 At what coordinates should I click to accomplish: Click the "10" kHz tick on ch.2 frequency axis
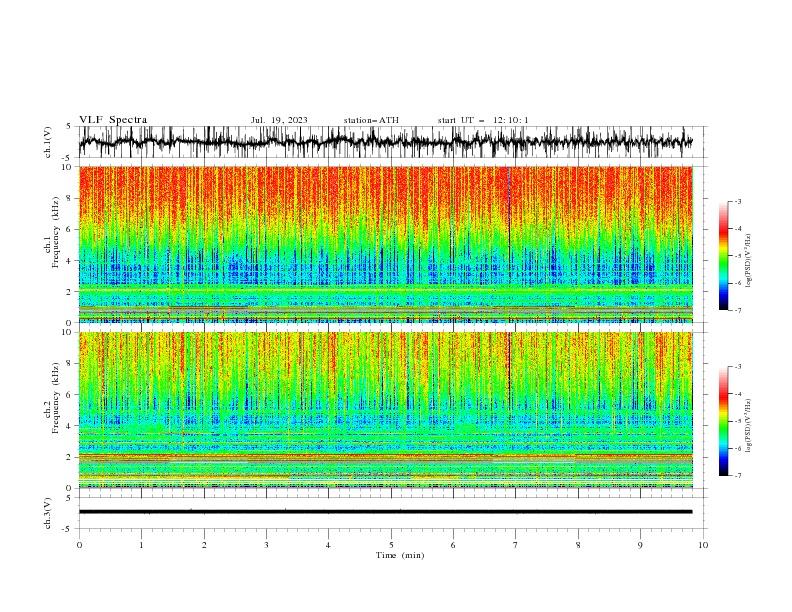(69, 332)
